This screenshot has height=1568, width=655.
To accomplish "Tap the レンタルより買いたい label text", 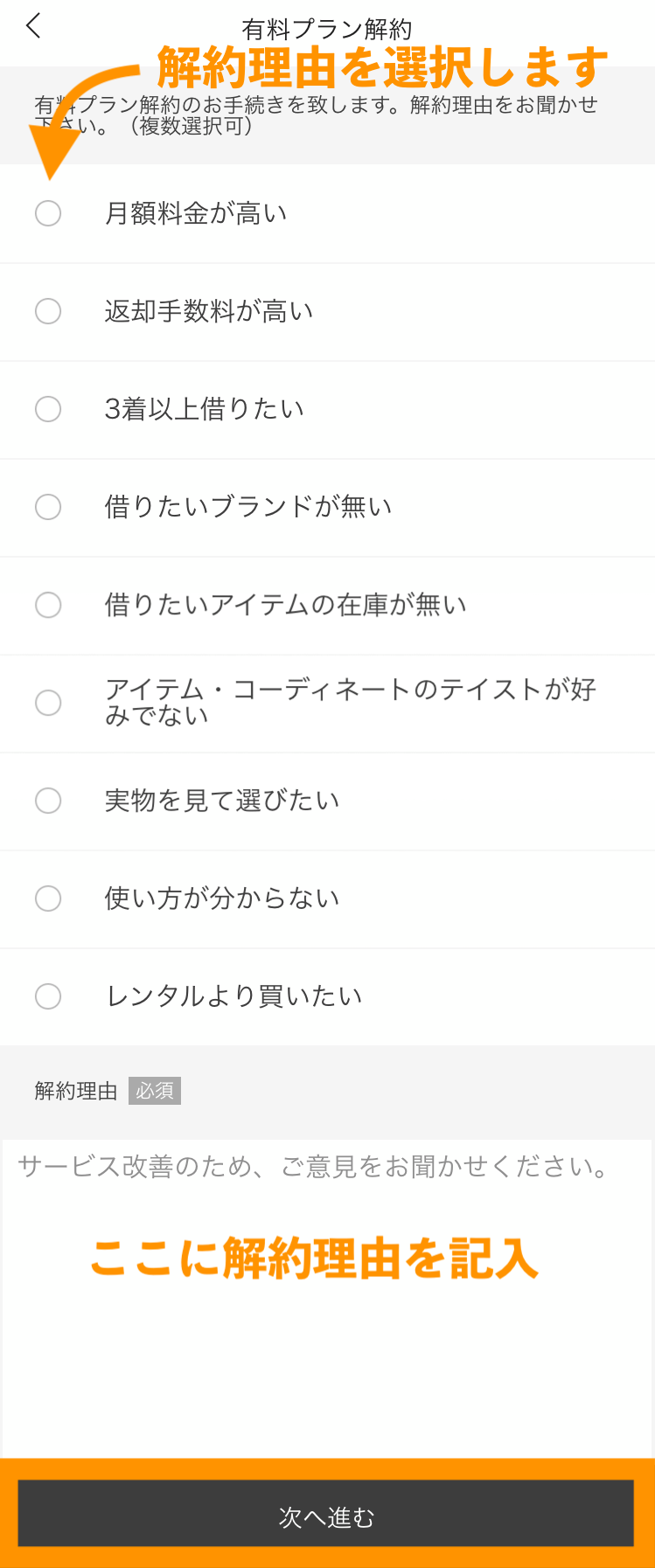I will pyautogui.click(x=233, y=996).
